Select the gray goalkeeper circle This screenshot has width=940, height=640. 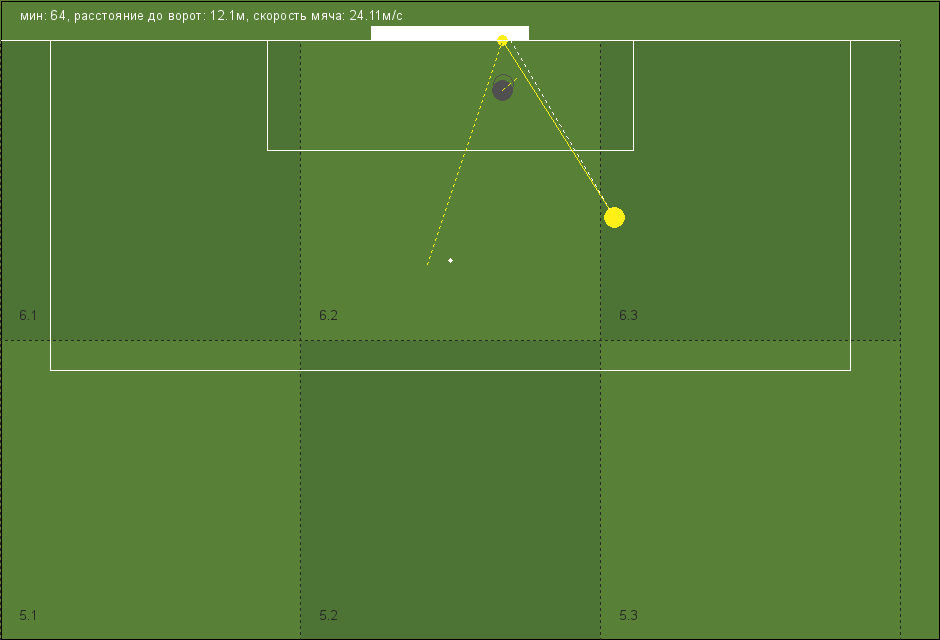pos(502,90)
